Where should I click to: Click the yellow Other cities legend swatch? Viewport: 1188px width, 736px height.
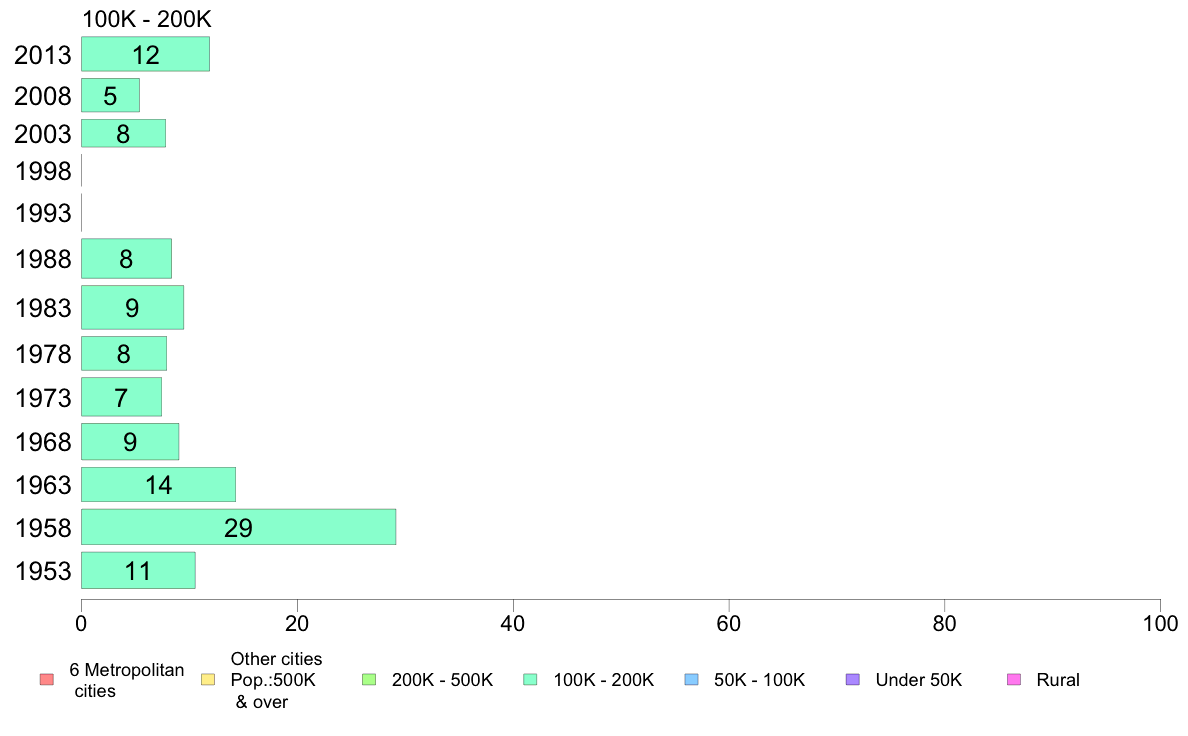(208, 680)
